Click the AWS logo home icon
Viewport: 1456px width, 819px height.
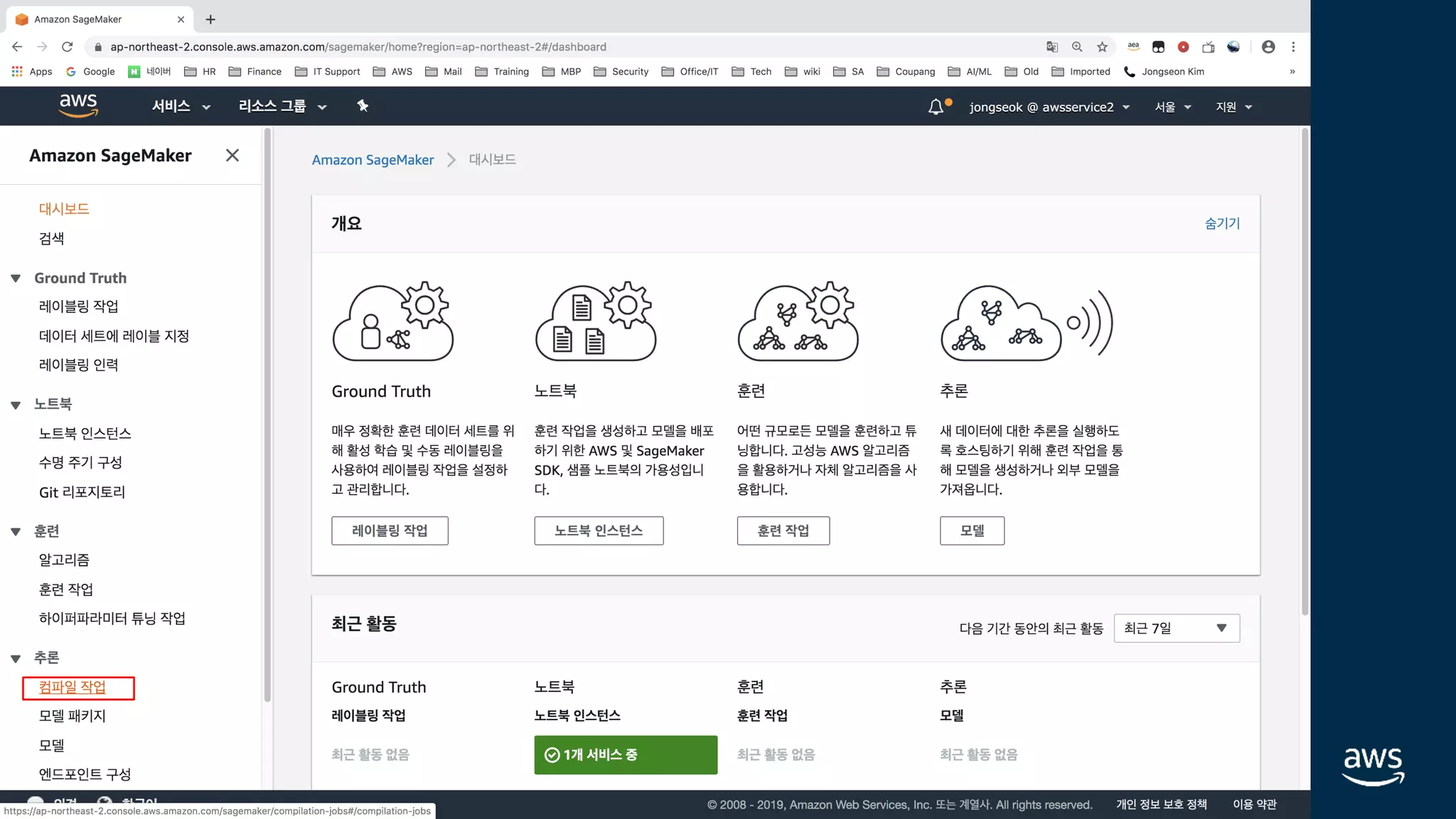coord(78,105)
